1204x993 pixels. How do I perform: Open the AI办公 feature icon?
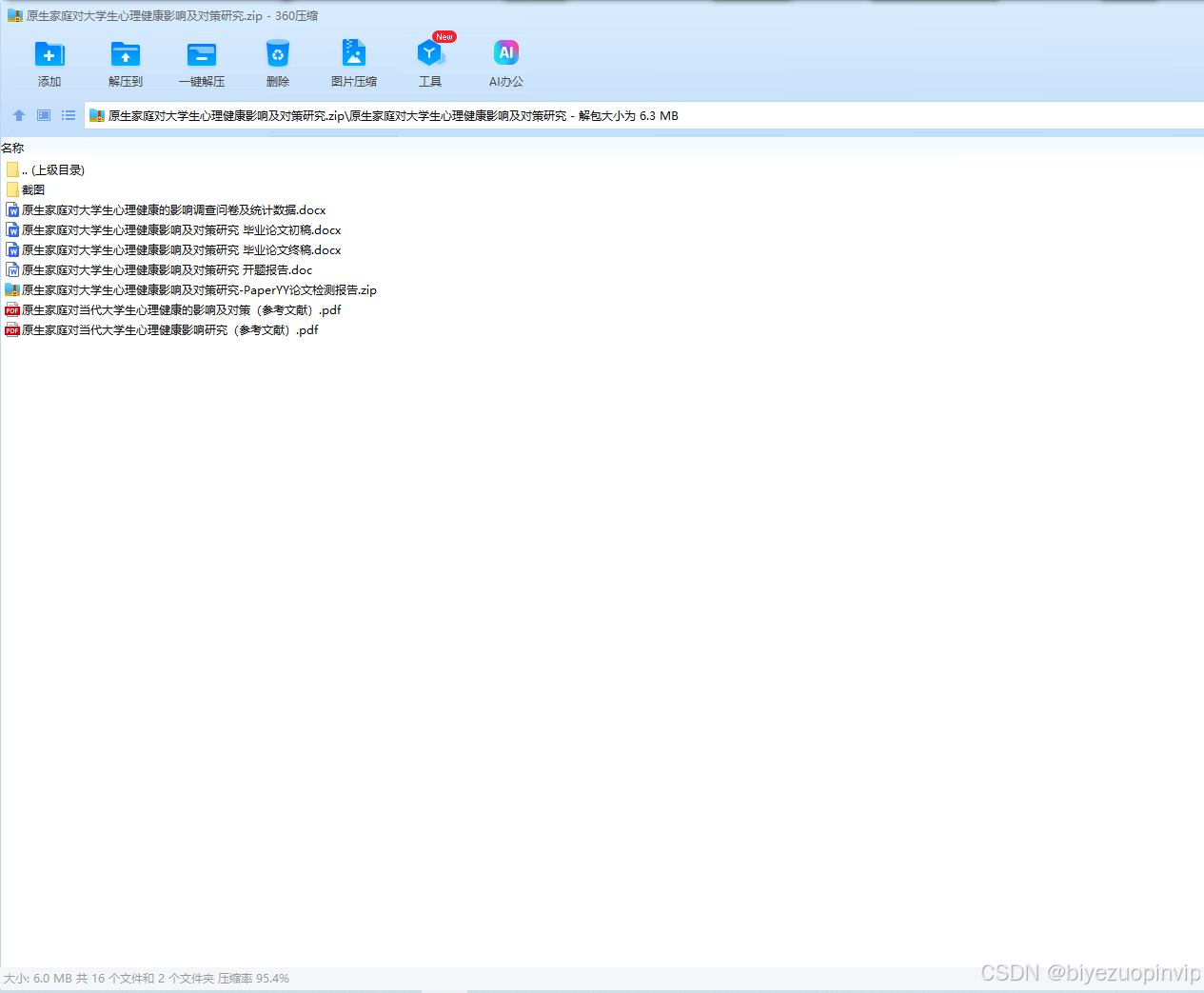[x=506, y=53]
